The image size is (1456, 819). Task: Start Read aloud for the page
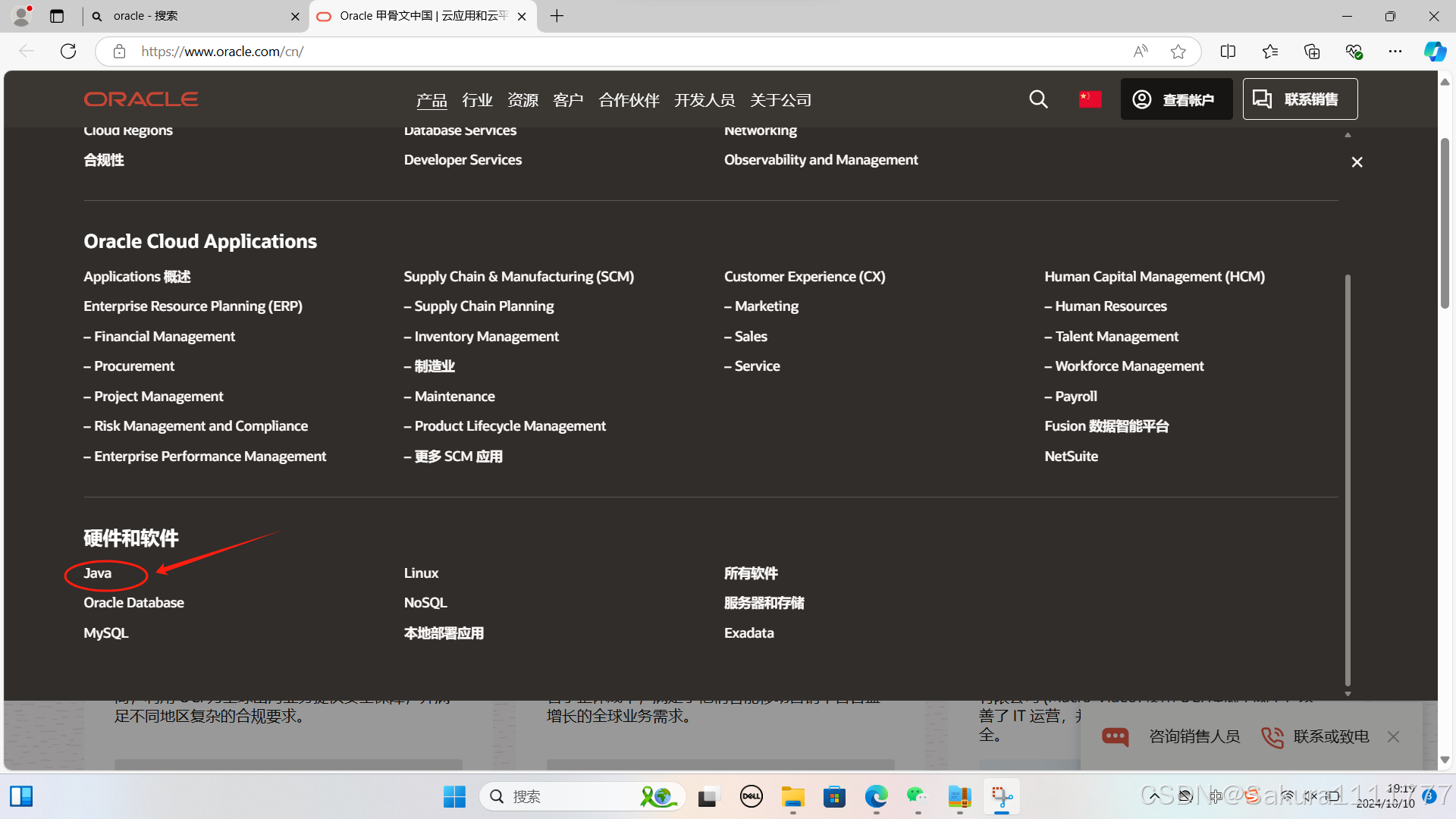[1140, 51]
